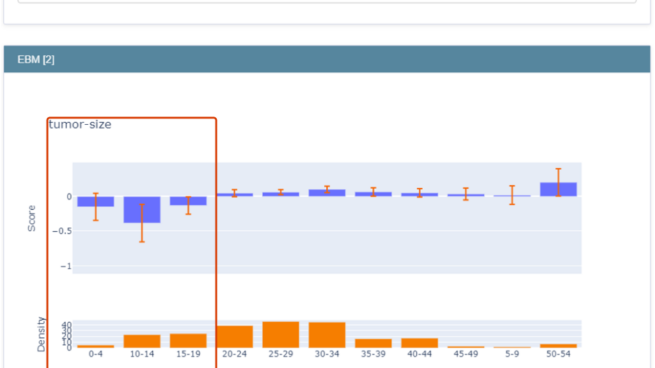Select the 15-19 score bar
The width and height of the screenshot is (655, 368).
point(188,200)
